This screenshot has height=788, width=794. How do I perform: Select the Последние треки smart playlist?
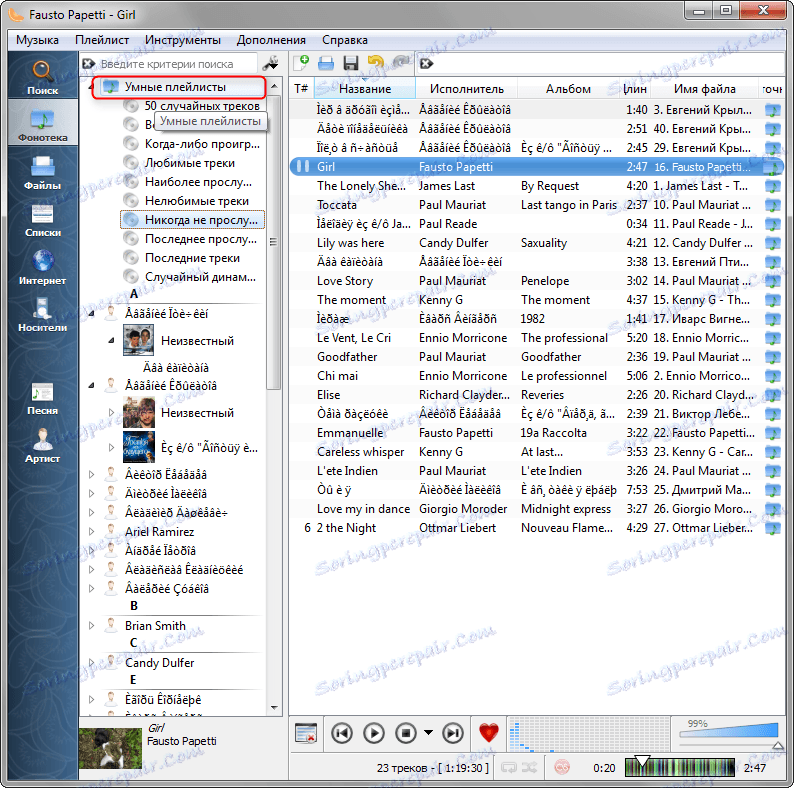pyautogui.click(x=192, y=258)
